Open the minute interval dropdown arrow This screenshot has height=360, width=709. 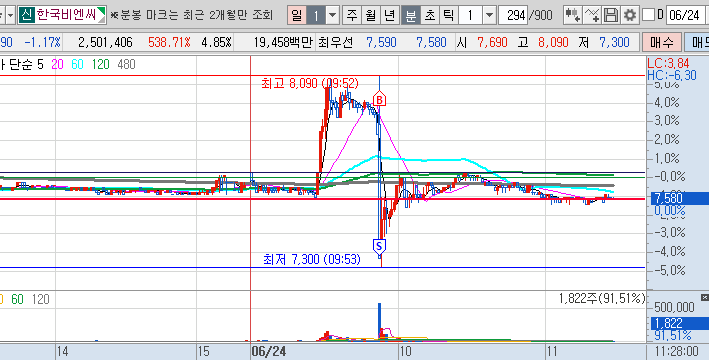pyautogui.click(x=489, y=16)
